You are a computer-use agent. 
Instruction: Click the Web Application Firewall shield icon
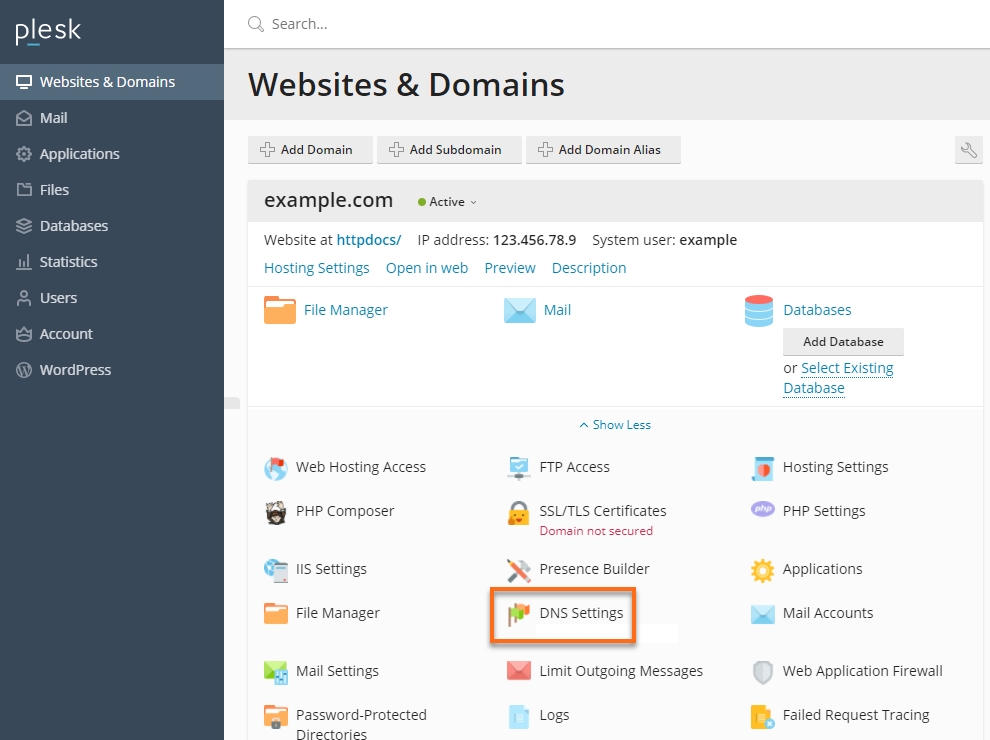coord(762,672)
